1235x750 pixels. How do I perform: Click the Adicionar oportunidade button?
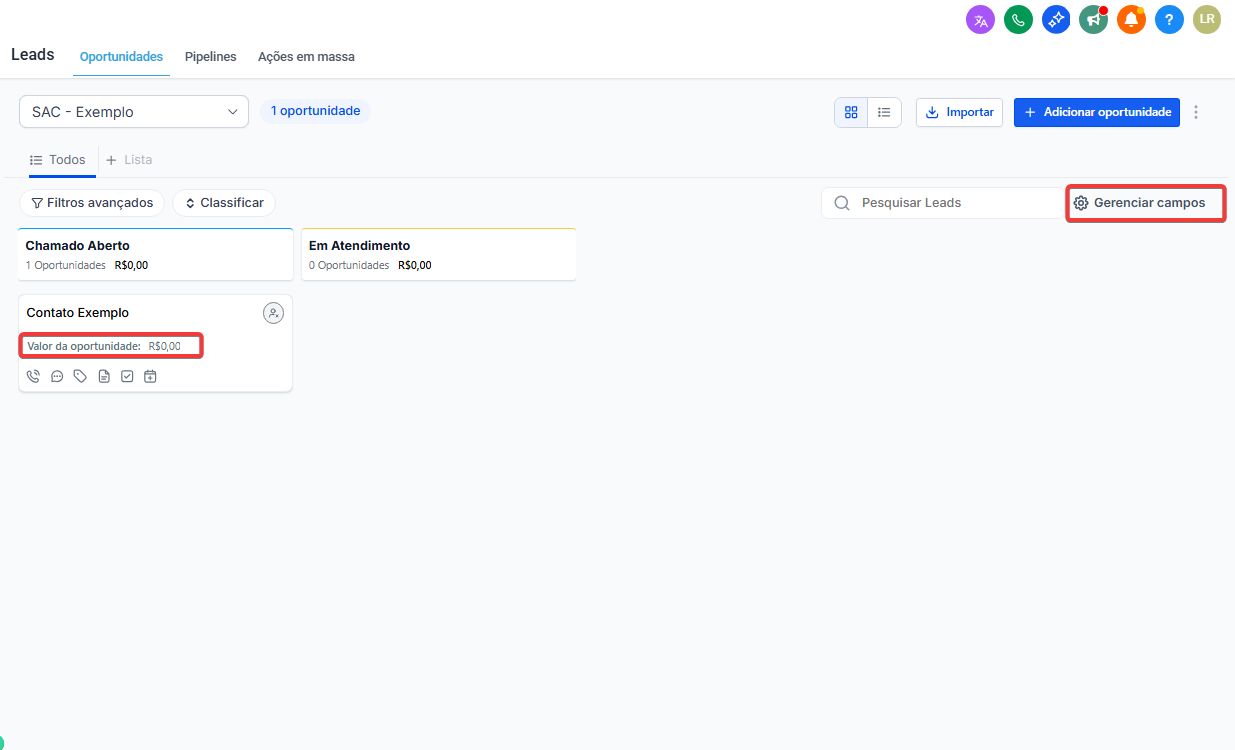1096,113
